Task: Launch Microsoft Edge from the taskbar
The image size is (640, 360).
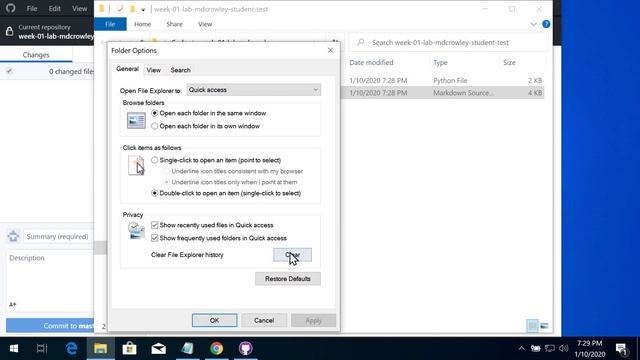Action: click(71, 348)
